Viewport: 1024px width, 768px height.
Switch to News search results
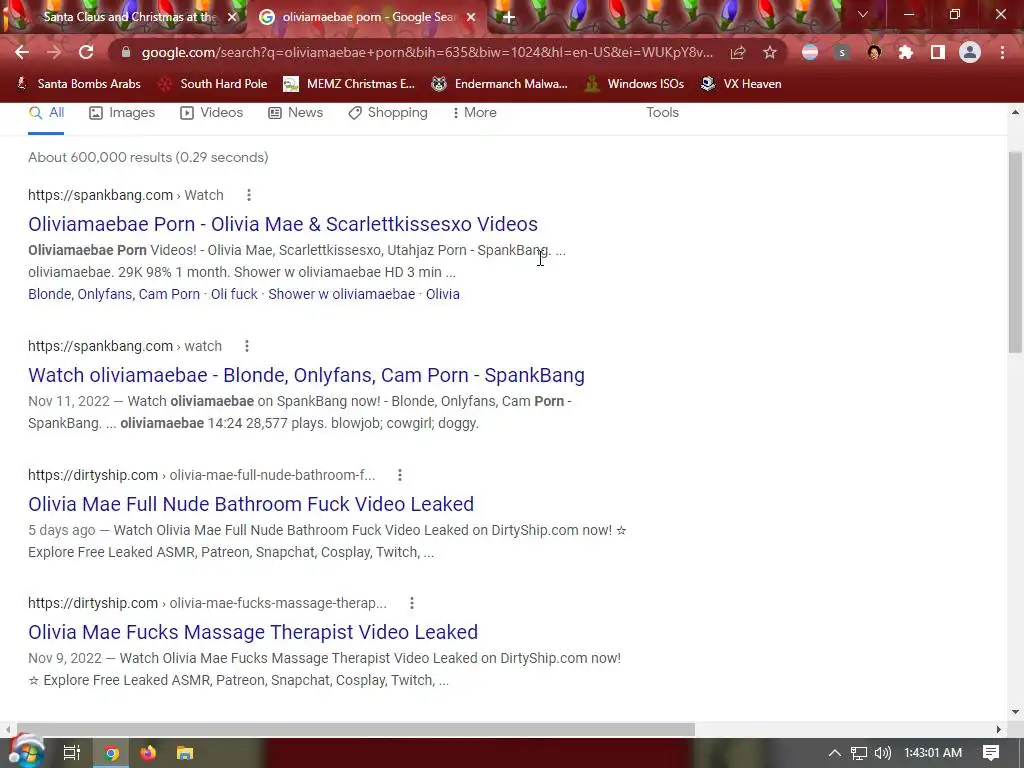point(296,113)
